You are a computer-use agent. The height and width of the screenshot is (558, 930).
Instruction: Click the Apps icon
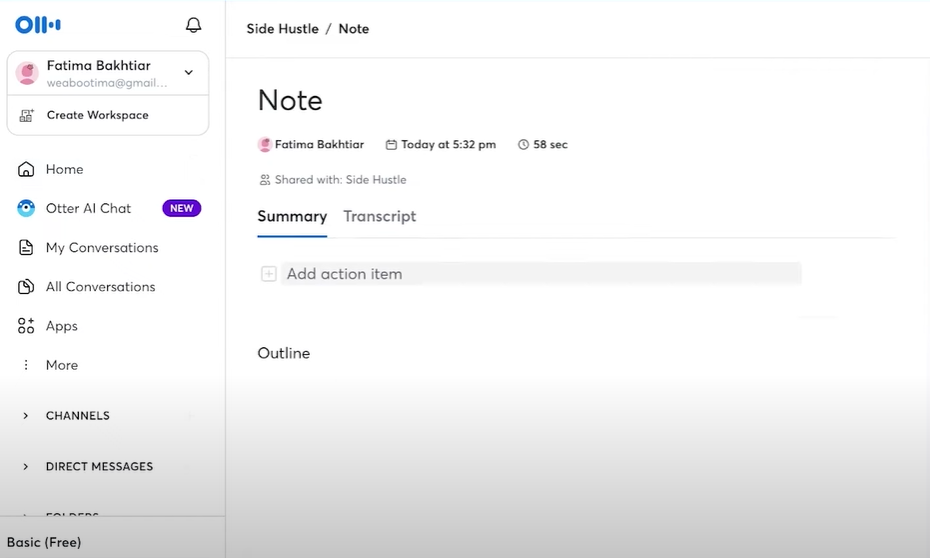click(26, 326)
